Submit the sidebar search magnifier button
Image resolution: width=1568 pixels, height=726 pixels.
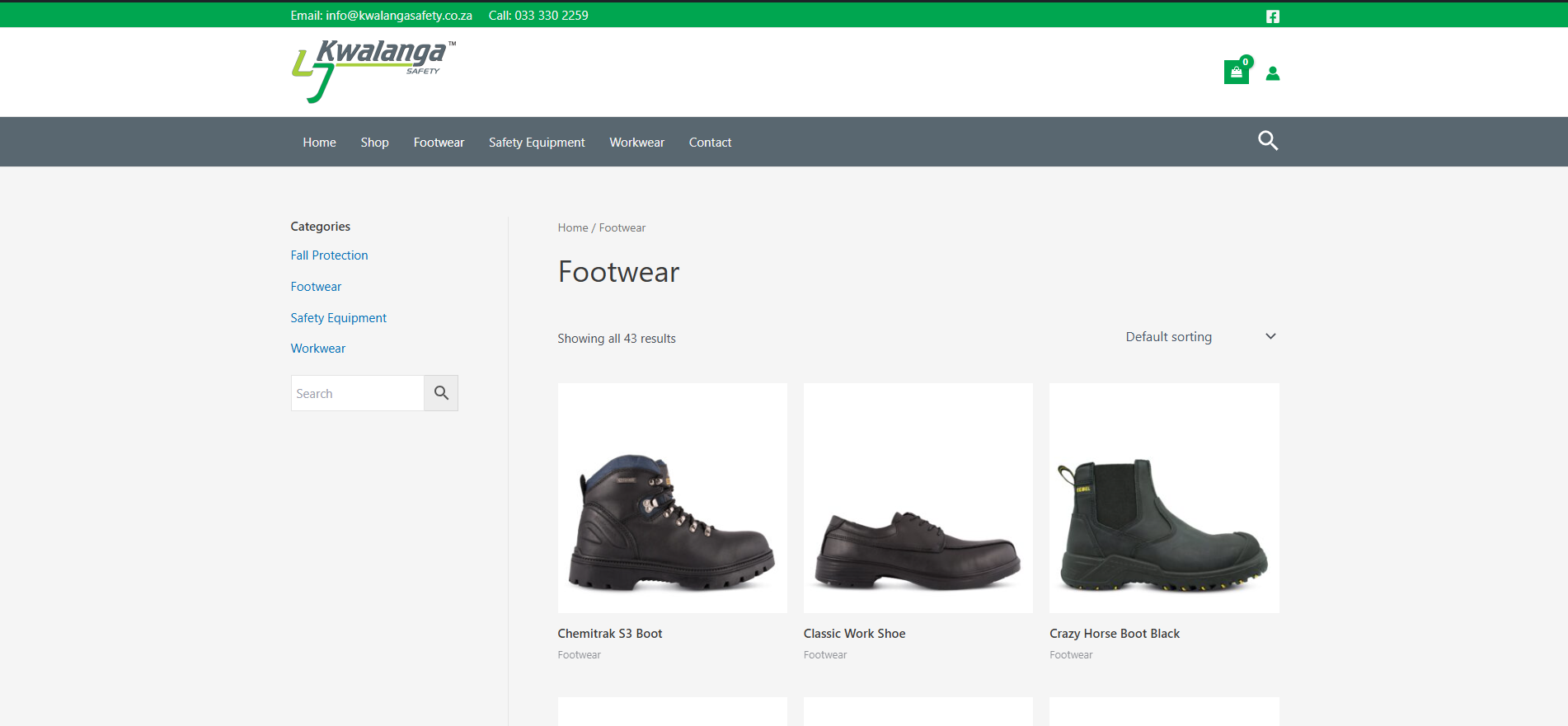(x=441, y=393)
